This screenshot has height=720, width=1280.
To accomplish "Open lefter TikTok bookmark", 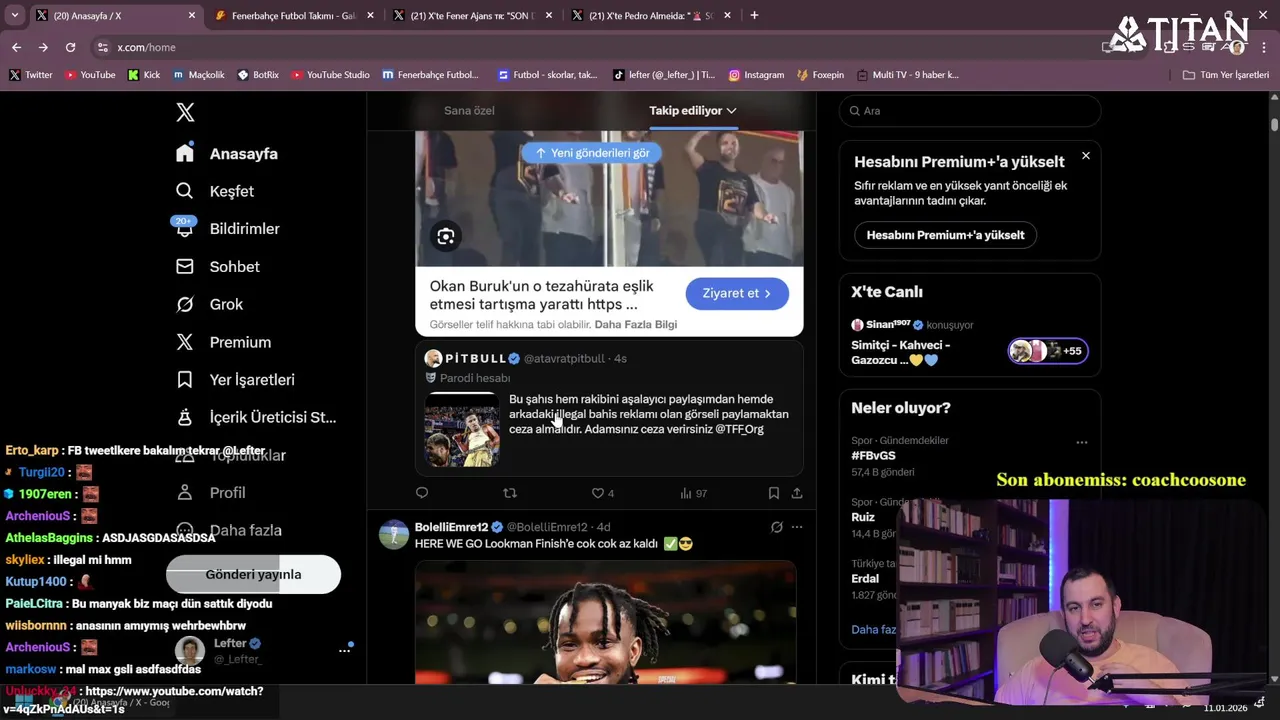I will pyautogui.click(x=664, y=75).
